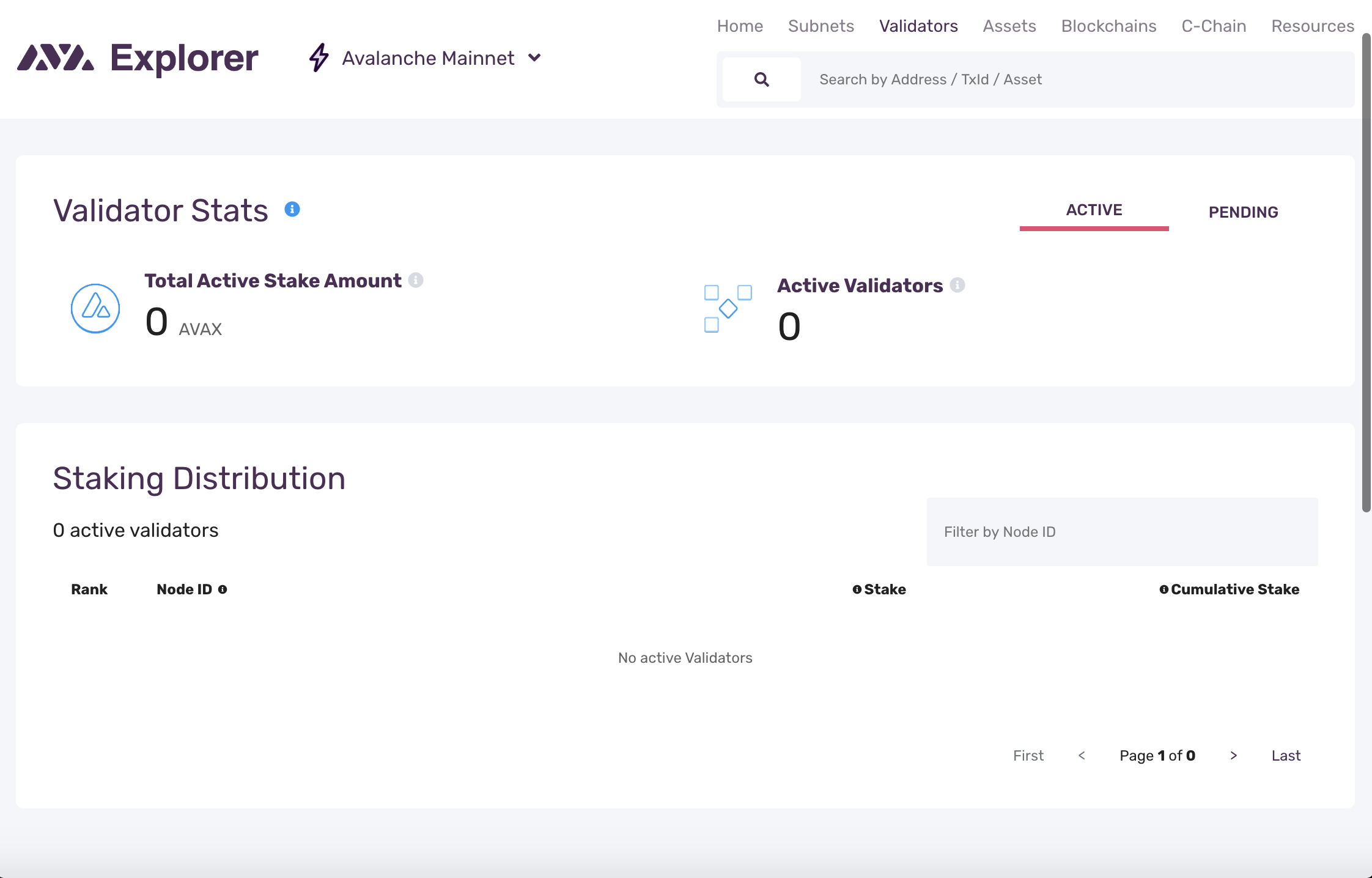This screenshot has width=1372, height=878.
Task: Click the Last page link
Action: coord(1285,755)
